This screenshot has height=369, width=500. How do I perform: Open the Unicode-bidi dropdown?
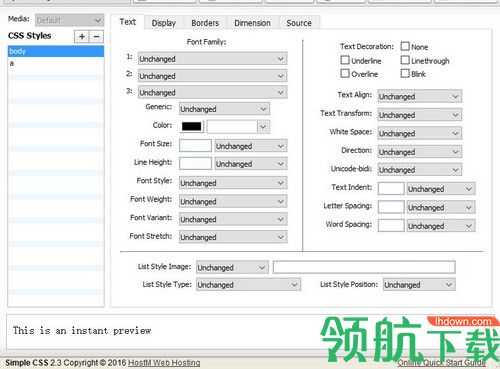[x=420, y=170]
